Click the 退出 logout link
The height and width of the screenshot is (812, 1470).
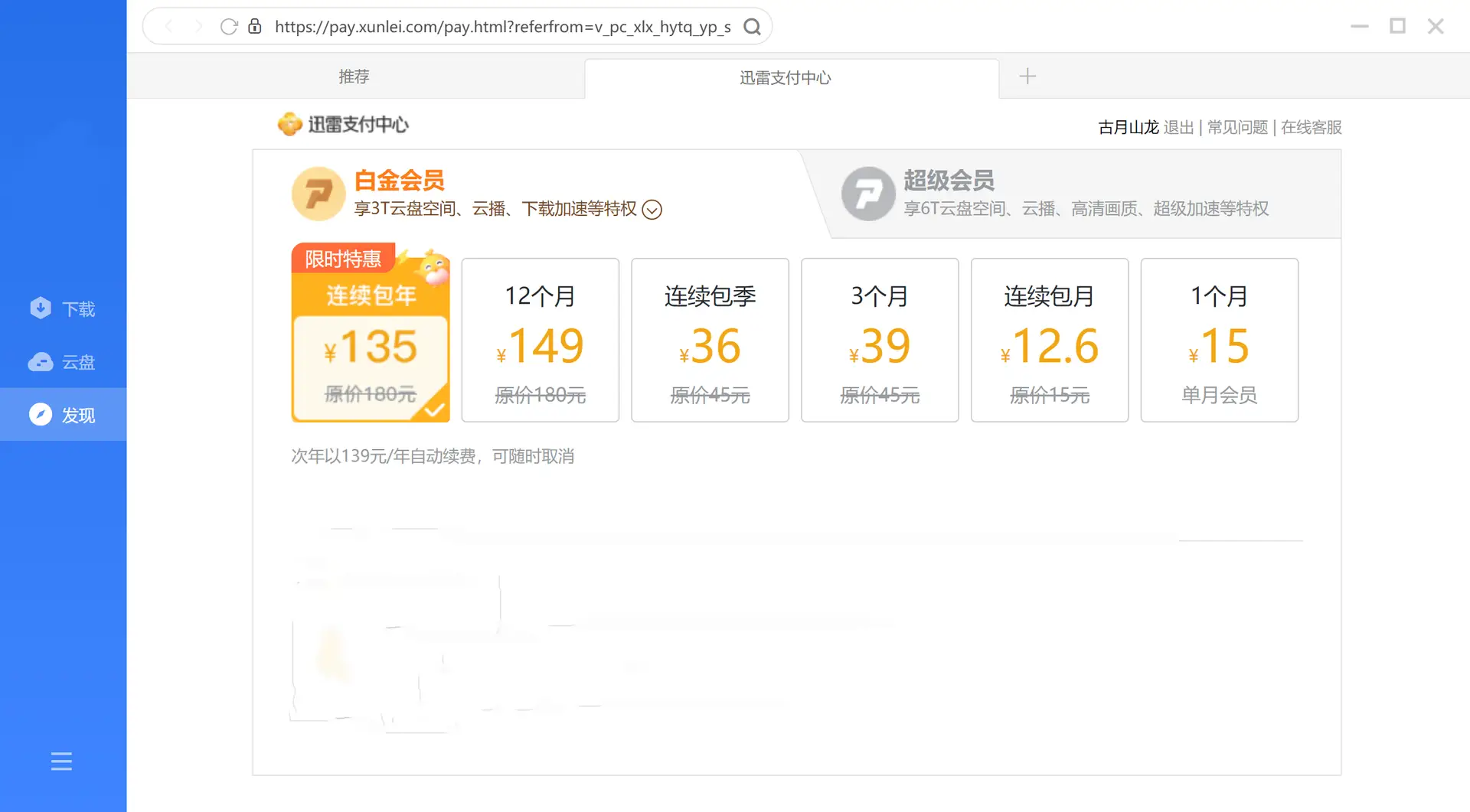pos(1179,127)
